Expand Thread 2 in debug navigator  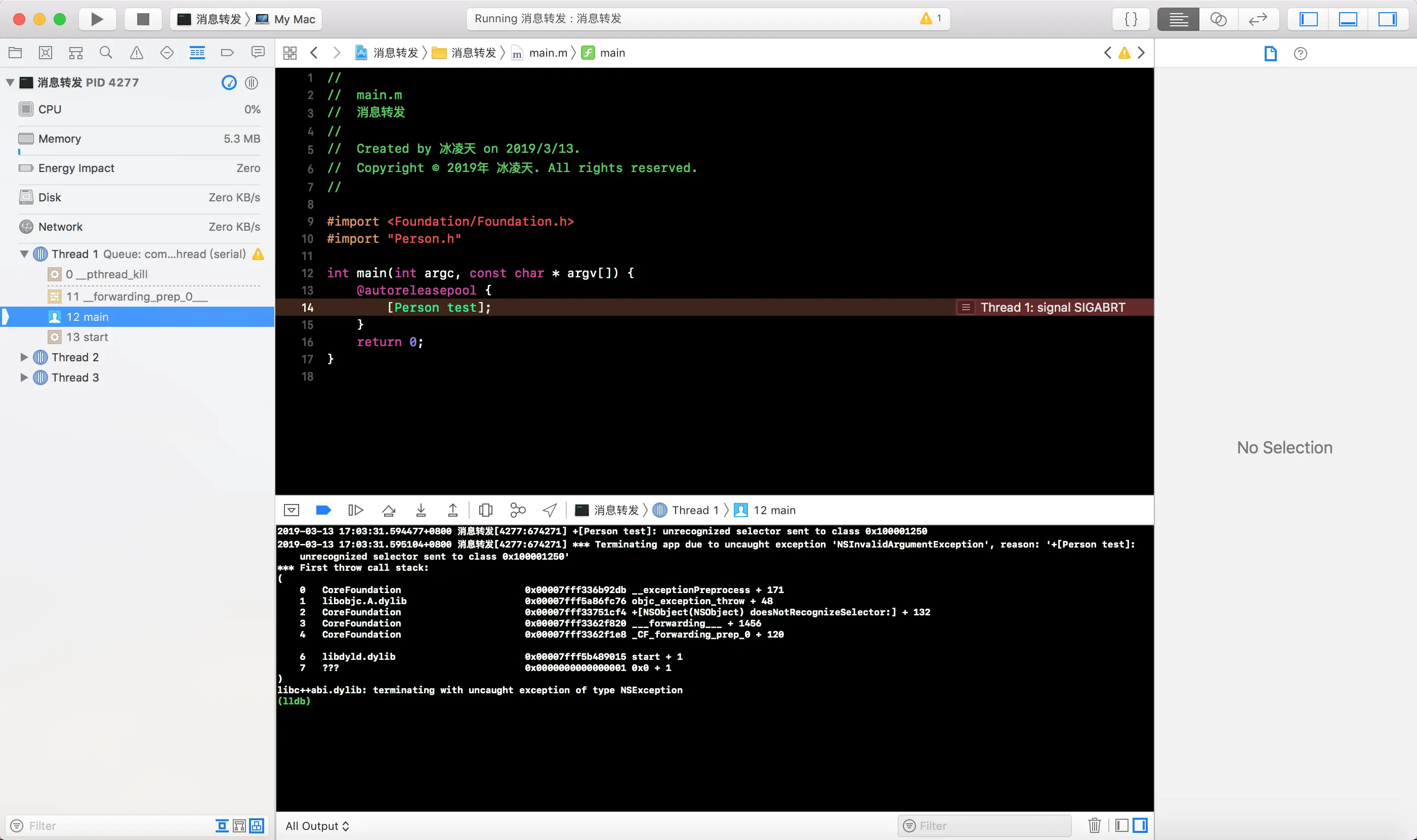pos(24,357)
